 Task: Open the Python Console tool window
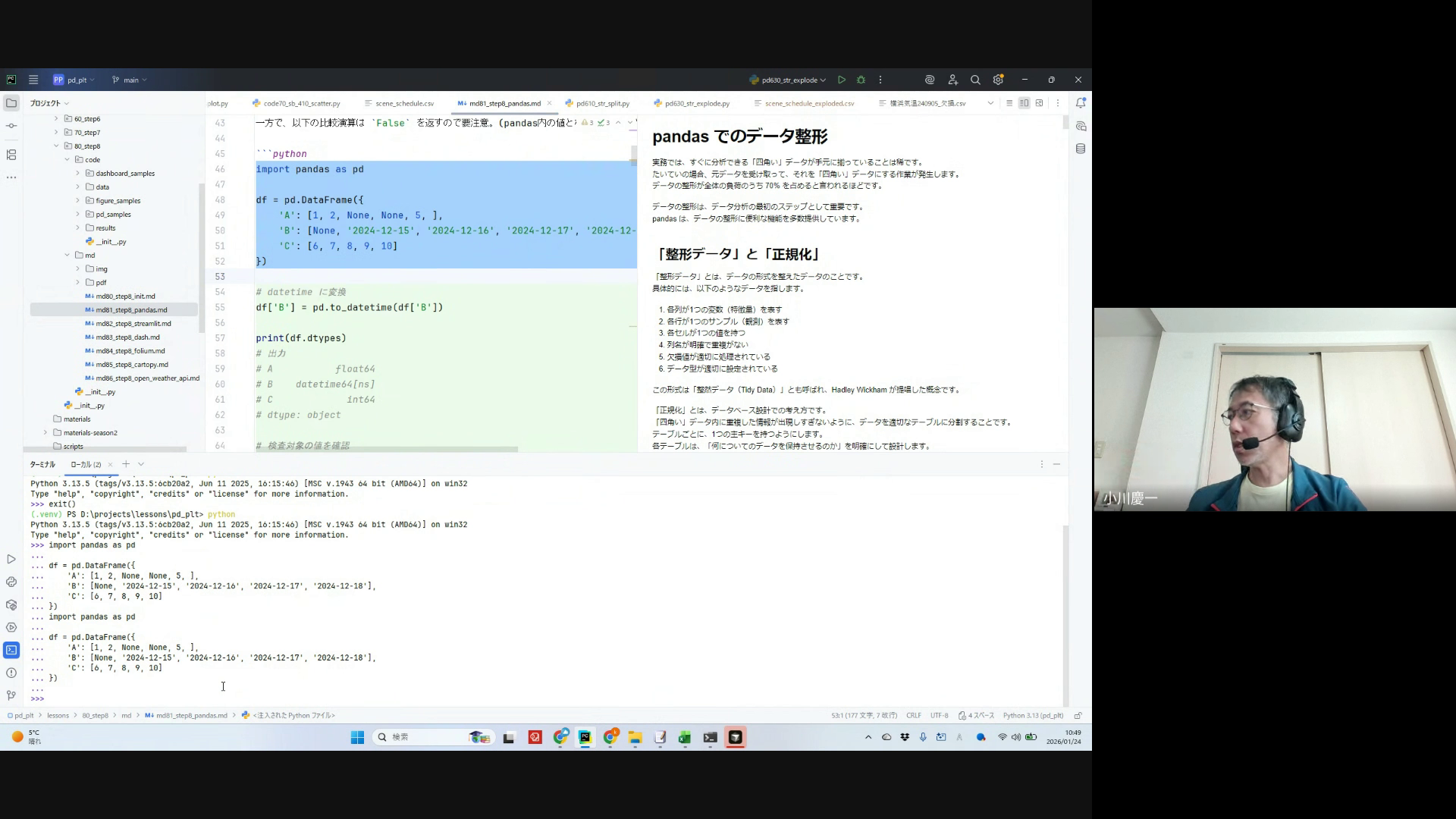point(11,582)
